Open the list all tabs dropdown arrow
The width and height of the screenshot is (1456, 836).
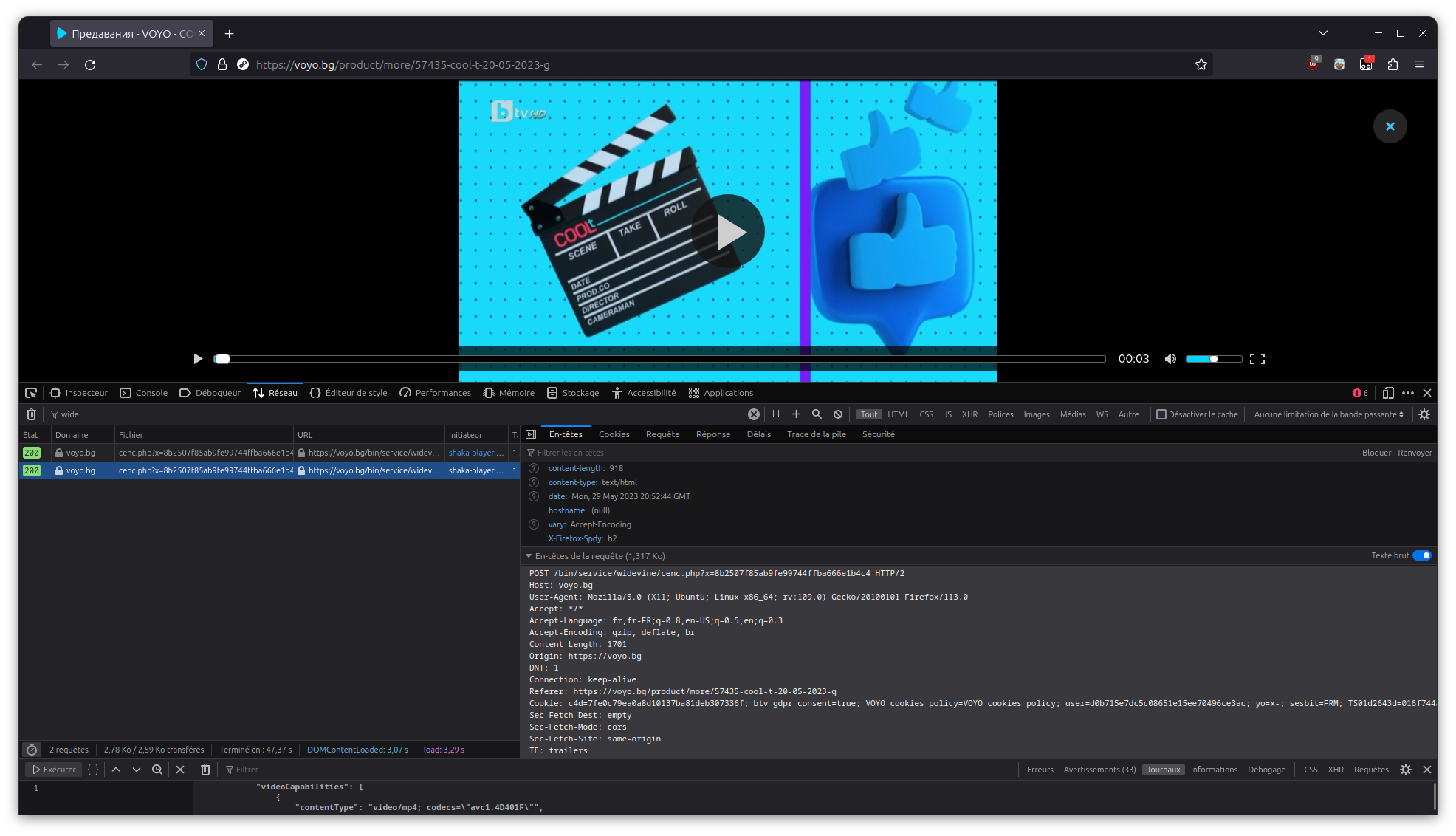click(x=1323, y=33)
